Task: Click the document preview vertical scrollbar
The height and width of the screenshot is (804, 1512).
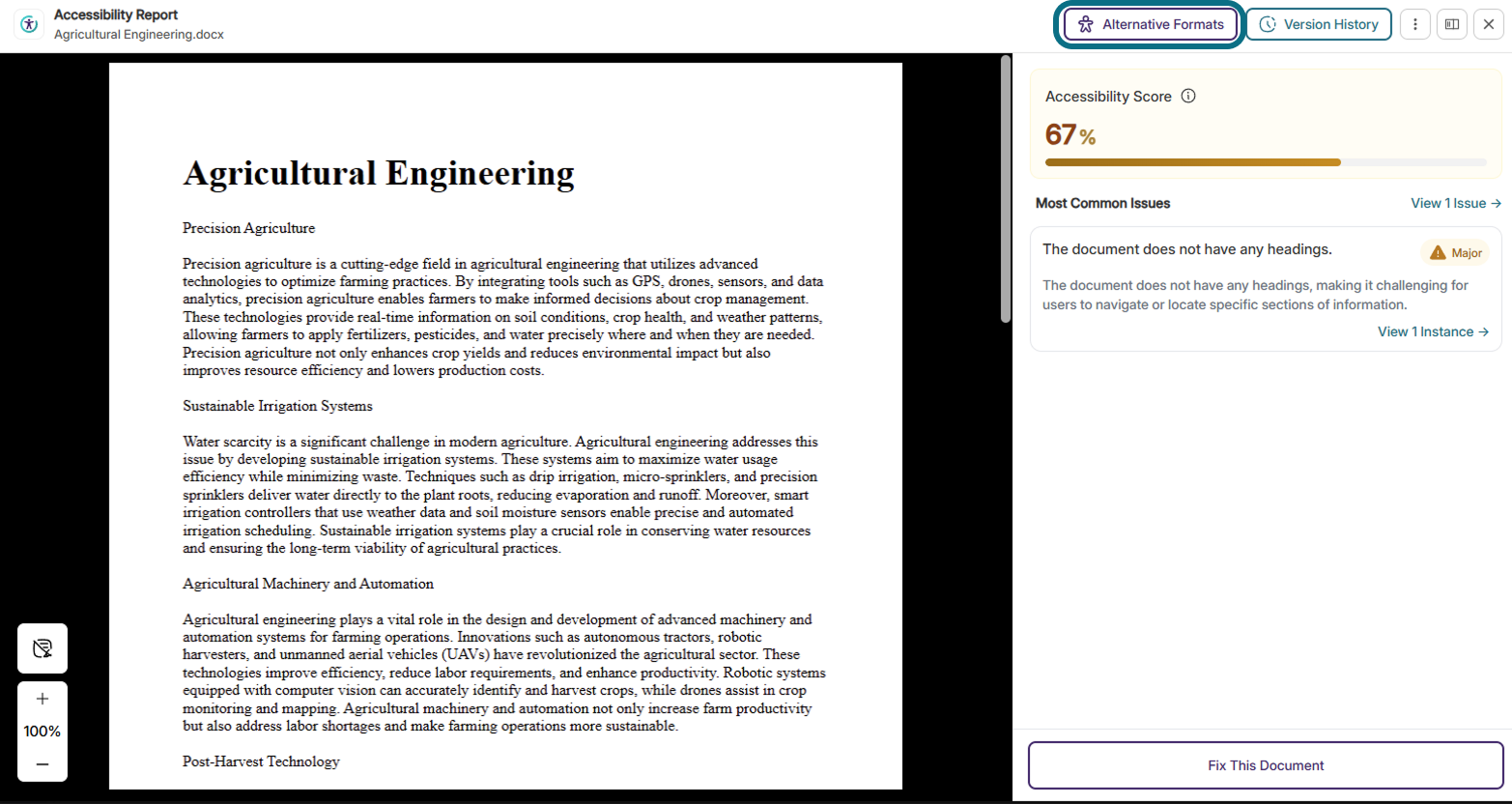Action: (1006, 190)
